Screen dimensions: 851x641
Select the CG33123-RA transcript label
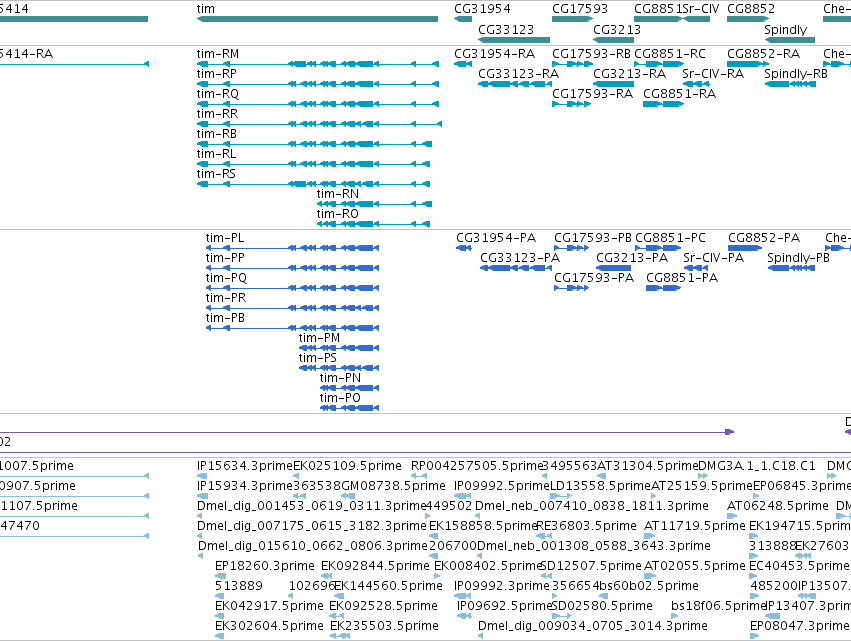pos(518,74)
